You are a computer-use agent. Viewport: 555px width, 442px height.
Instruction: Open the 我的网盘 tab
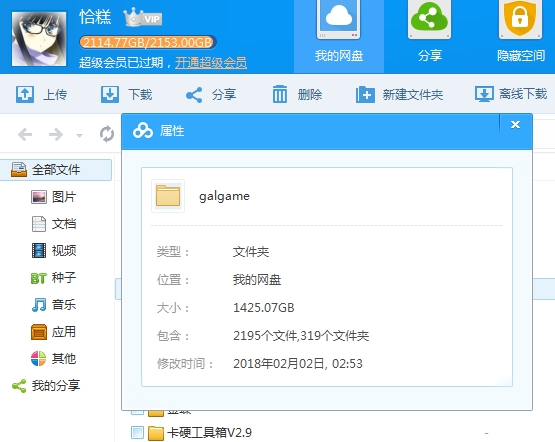click(x=339, y=35)
